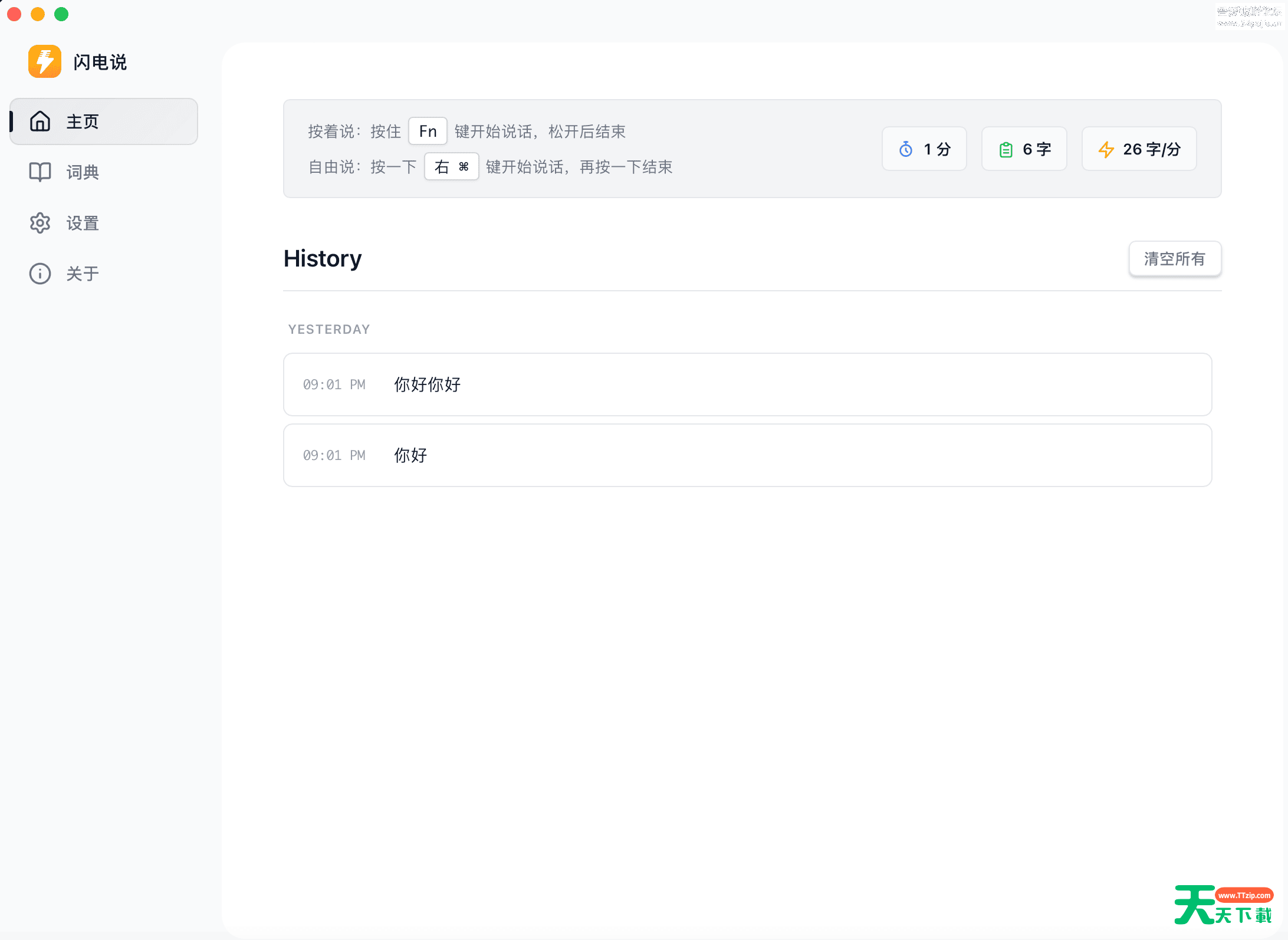Select the home icon in the sidebar
1288x940 pixels.
coord(40,121)
